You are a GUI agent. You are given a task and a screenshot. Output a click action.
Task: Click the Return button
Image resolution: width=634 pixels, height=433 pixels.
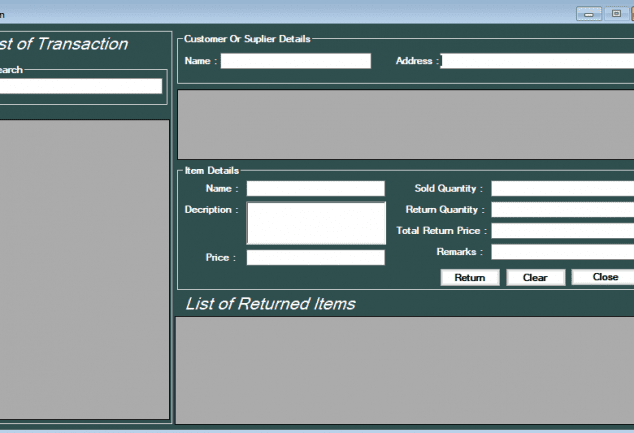[x=470, y=278]
